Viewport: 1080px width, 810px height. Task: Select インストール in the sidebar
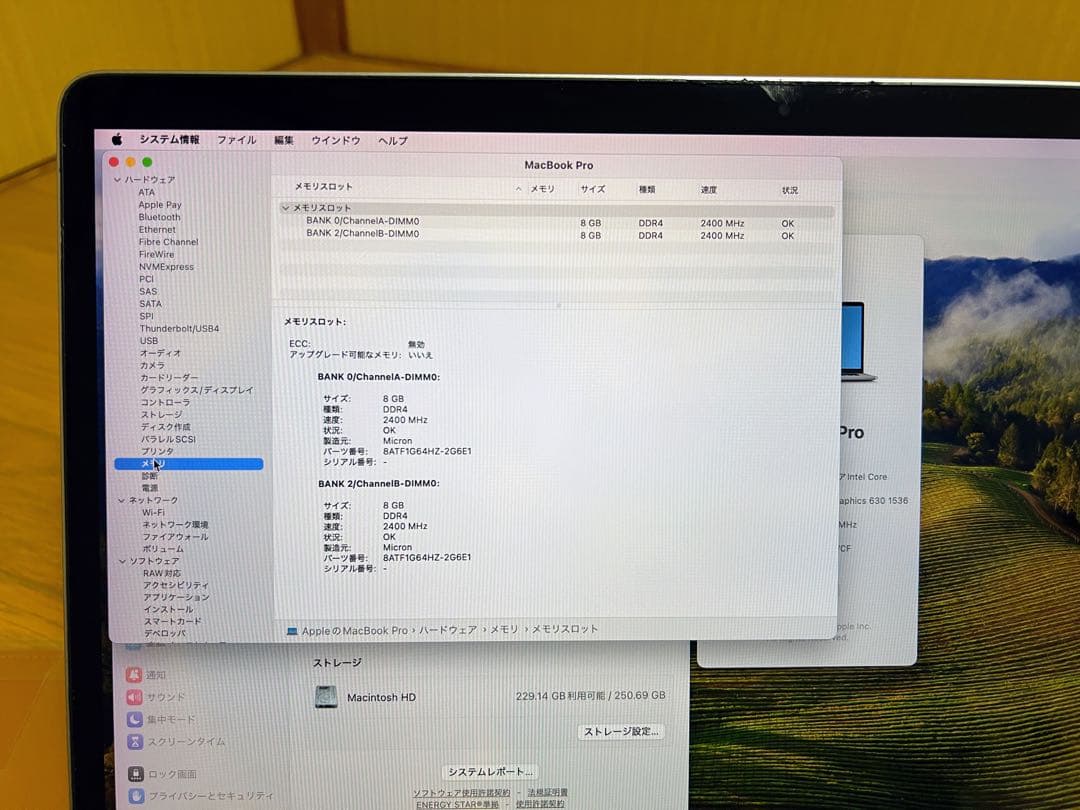(168, 610)
